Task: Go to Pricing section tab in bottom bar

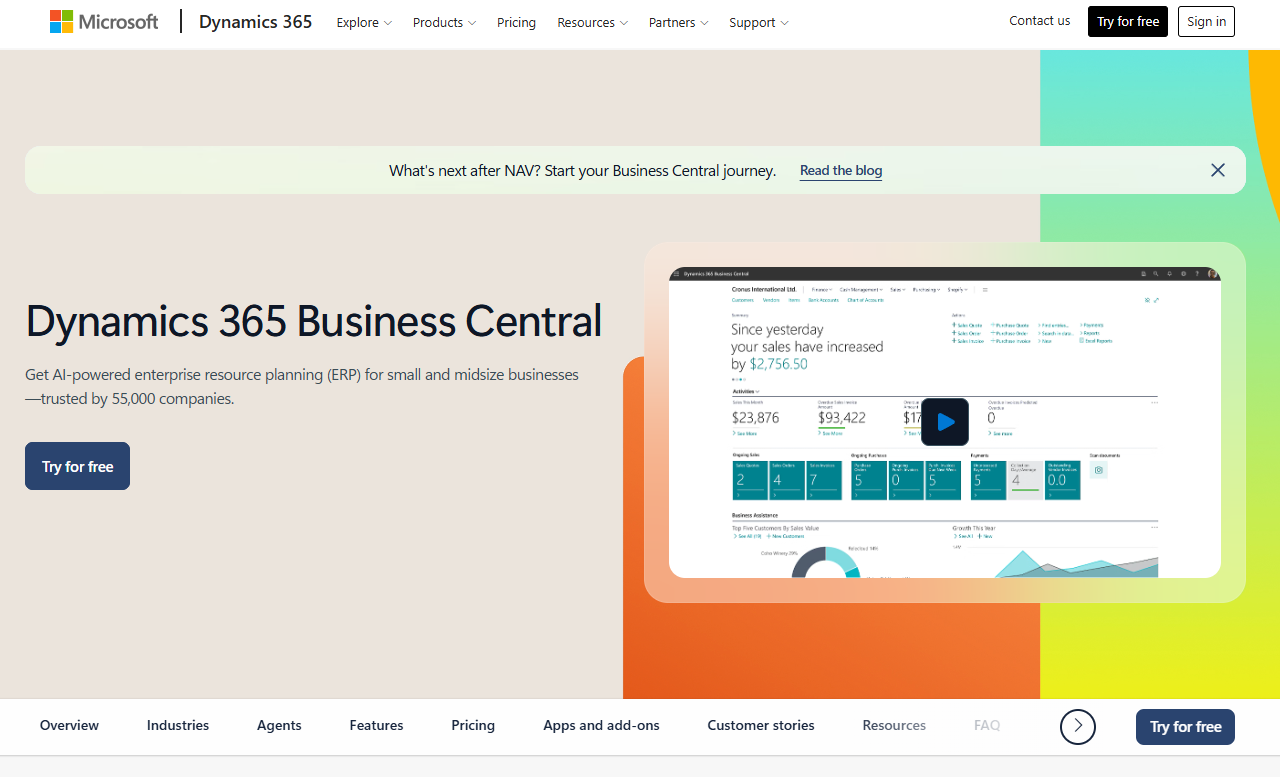Action: (x=473, y=726)
